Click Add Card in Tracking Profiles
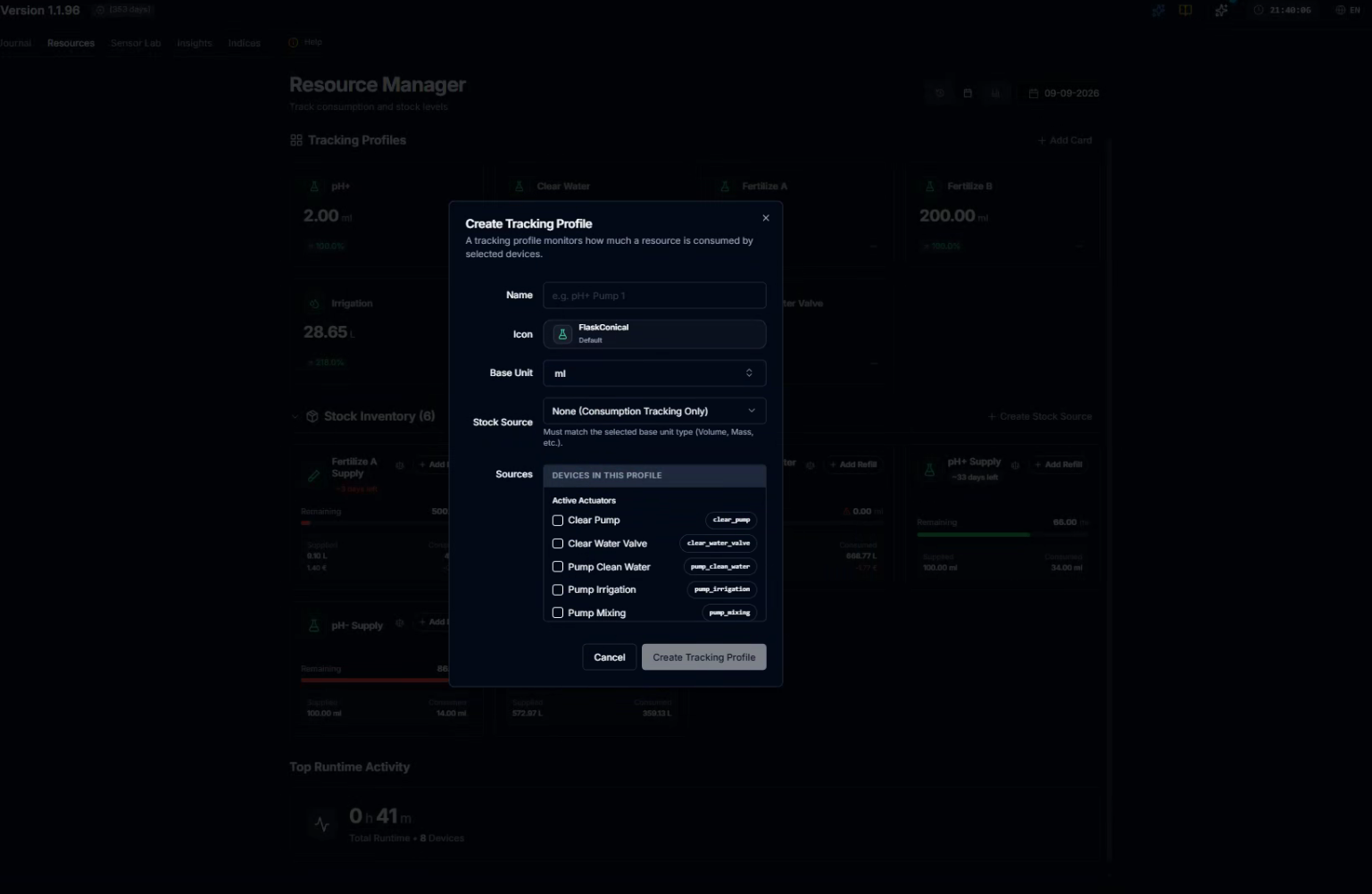 (x=1065, y=140)
